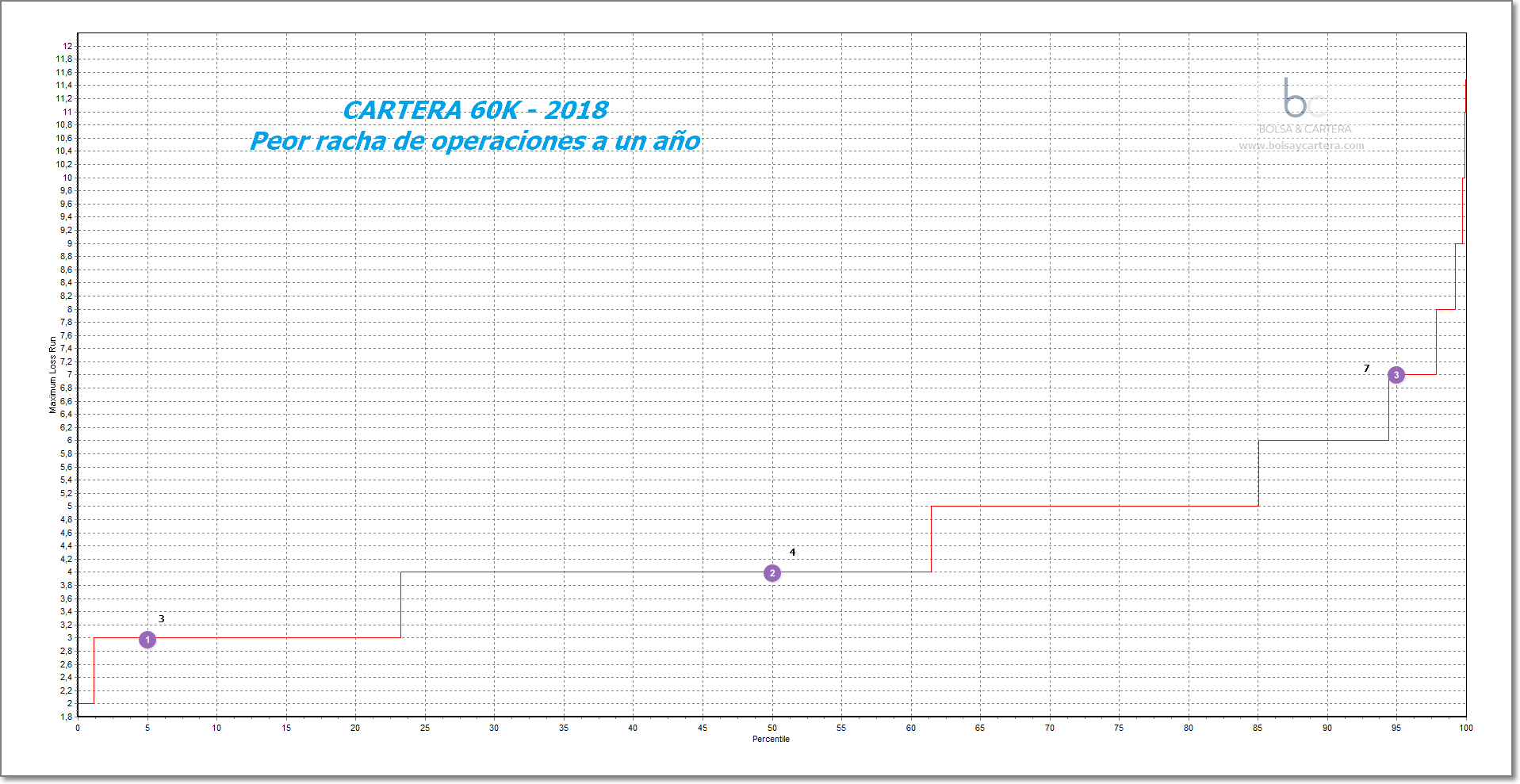This screenshot has width=1520, height=784.
Task: Click the value label 7 beside marker 3
Action: 1366,369
